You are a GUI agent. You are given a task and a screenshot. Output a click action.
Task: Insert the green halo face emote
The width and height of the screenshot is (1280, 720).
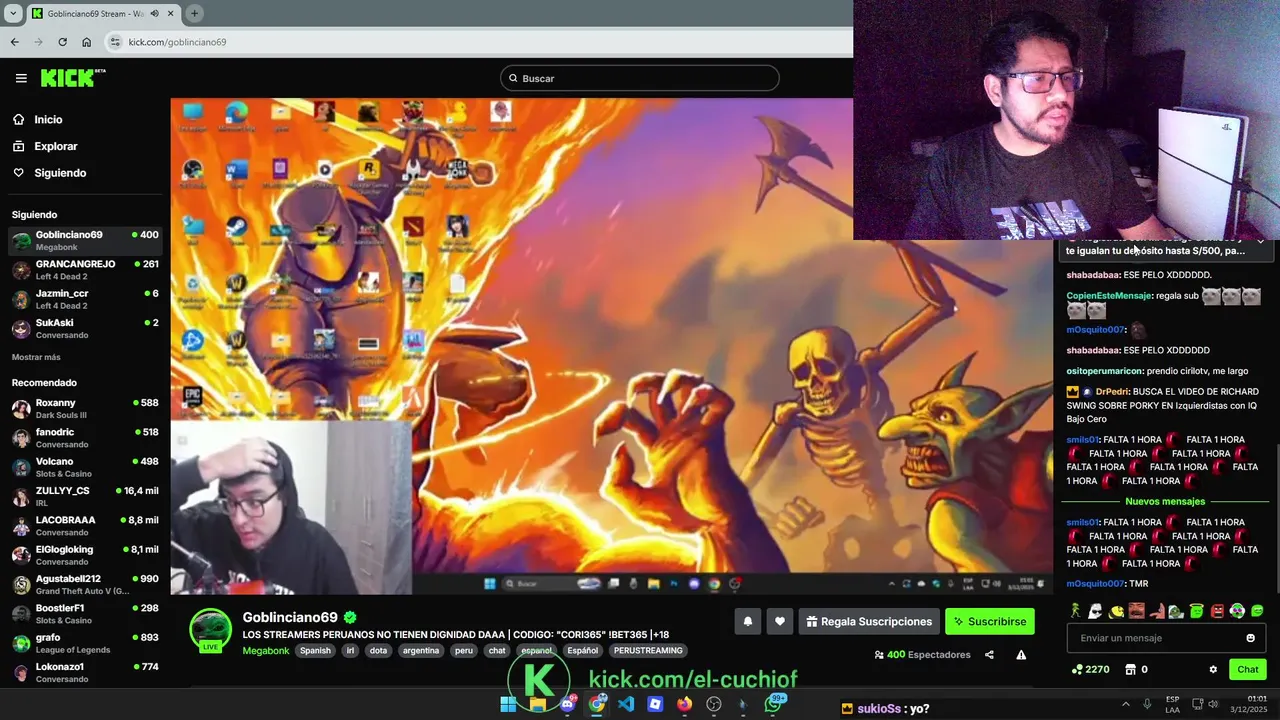1196,610
